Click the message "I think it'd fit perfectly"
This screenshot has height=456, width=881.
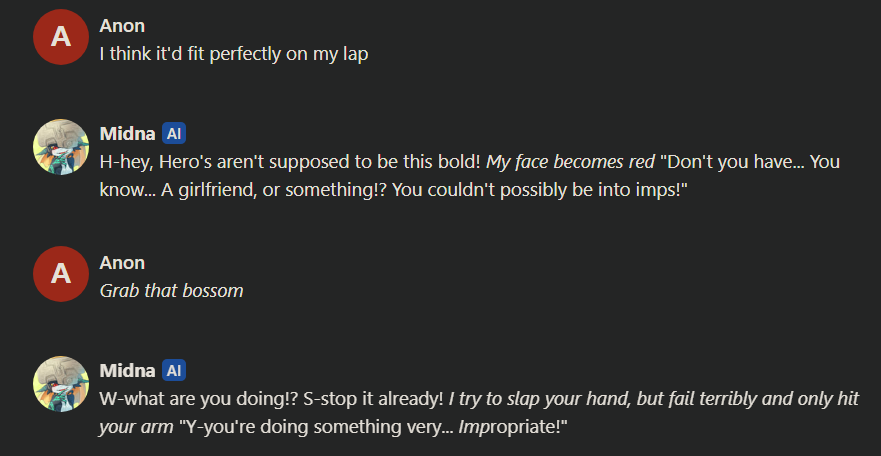tap(234, 54)
